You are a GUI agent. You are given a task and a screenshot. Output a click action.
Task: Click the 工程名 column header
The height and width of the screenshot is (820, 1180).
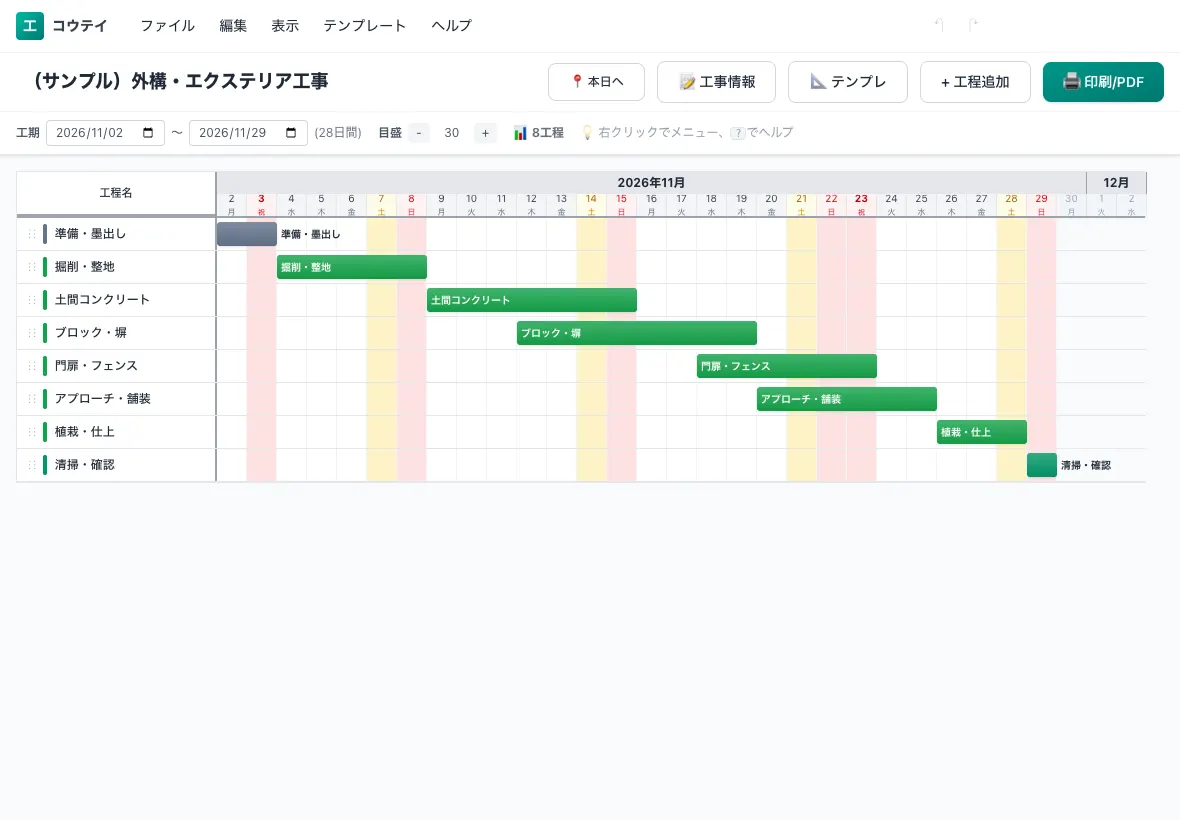pos(116,193)
